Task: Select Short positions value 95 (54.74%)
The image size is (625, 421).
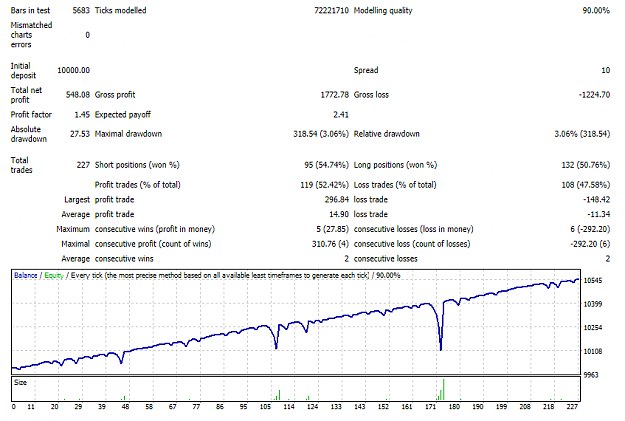Action: [326, 165]
